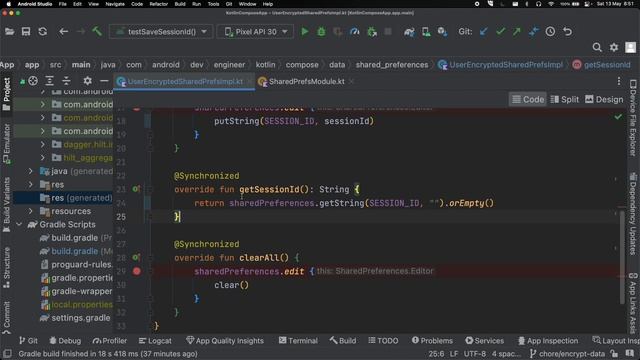Open Terminal tool window
Screen dimensions: 640x360
298,341
